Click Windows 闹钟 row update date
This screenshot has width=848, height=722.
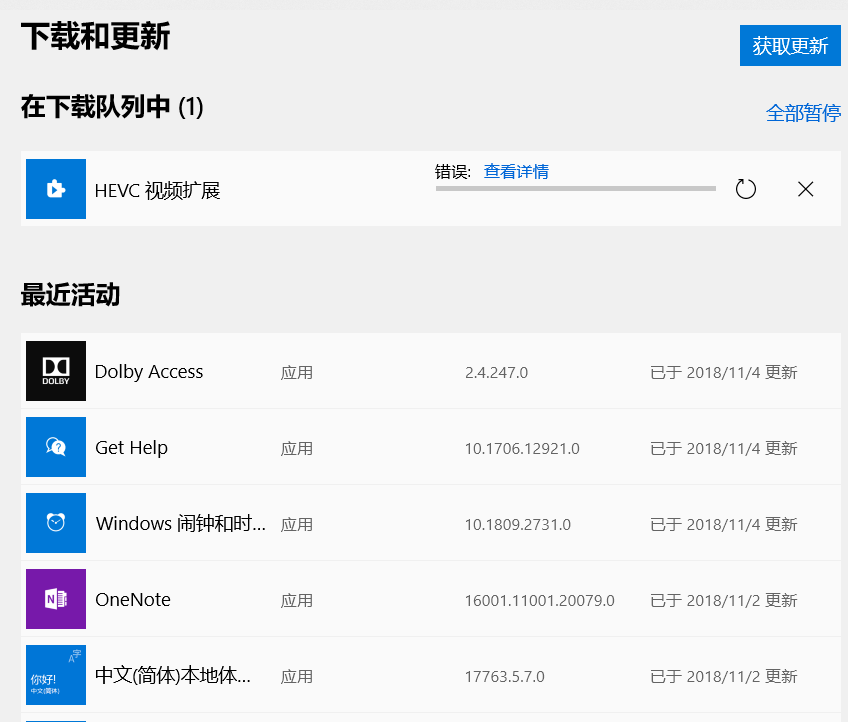click(724, 525)
